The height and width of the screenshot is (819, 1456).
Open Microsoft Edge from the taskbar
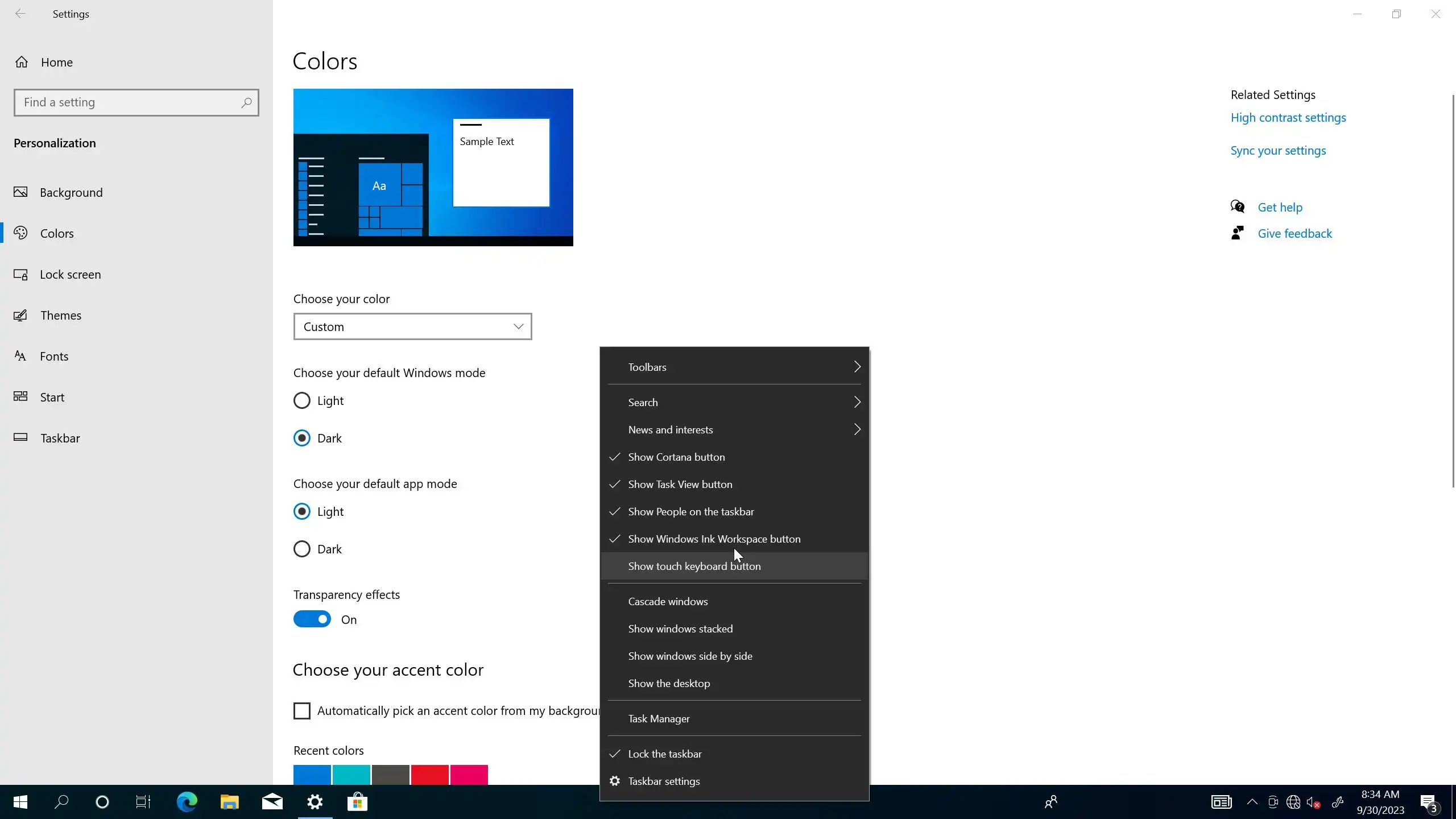tap(187, 802)
